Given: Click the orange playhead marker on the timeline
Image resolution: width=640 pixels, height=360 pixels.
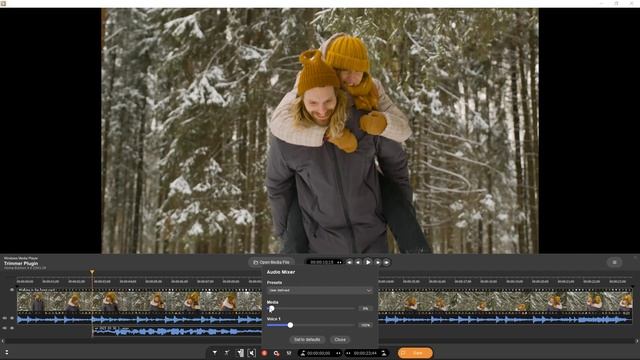Looking at the screenshot, I should click(92, 272).
